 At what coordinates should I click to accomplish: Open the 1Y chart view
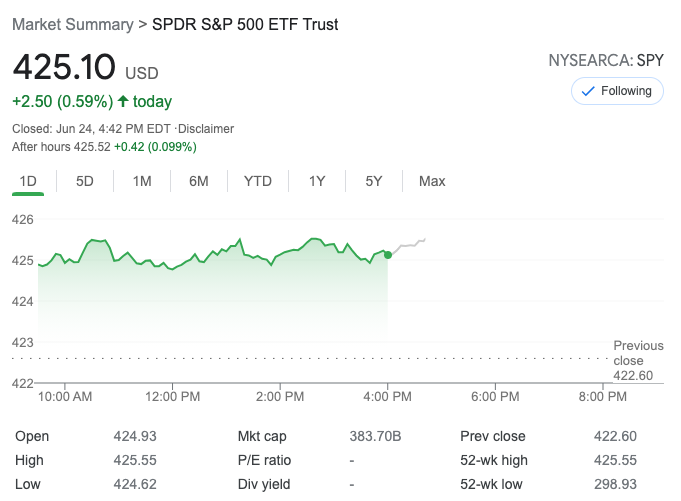tap(317, 181)
